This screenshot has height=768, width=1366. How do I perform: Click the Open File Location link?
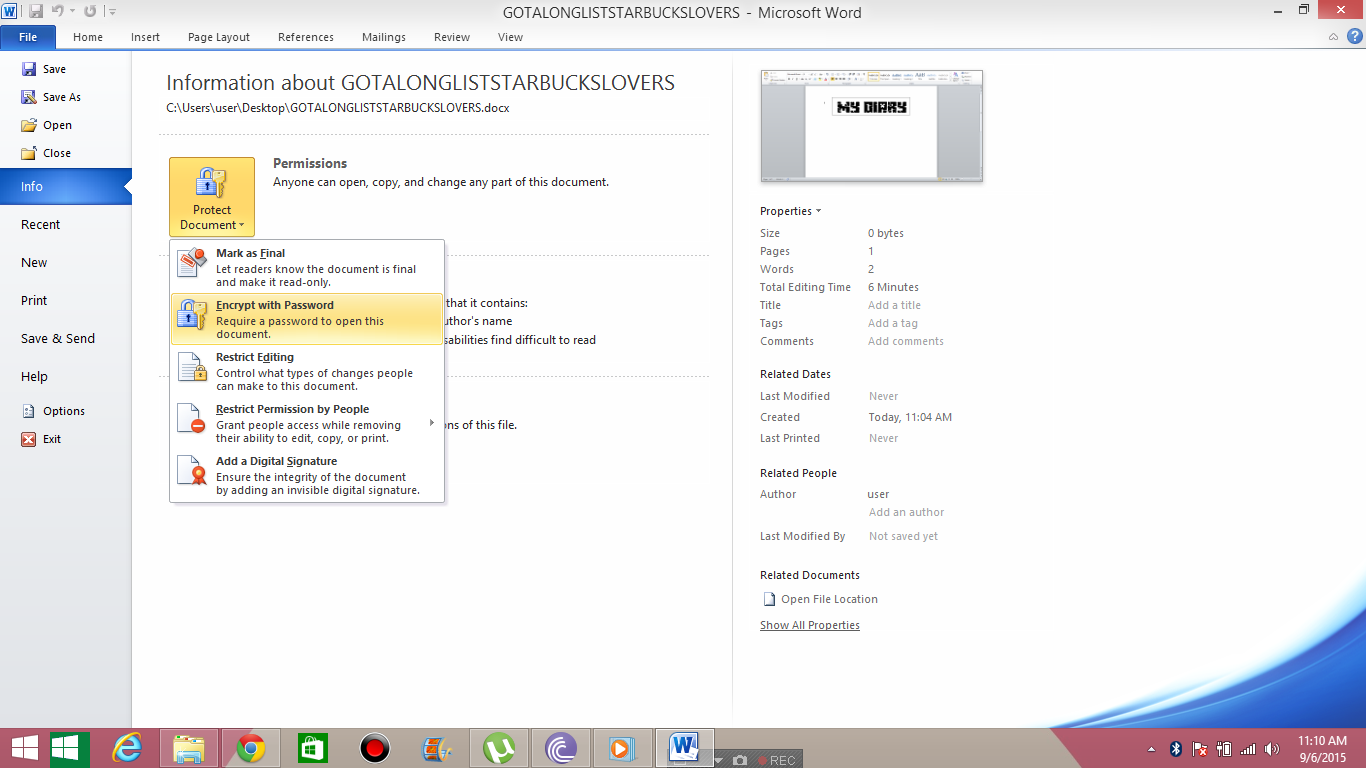829,599
